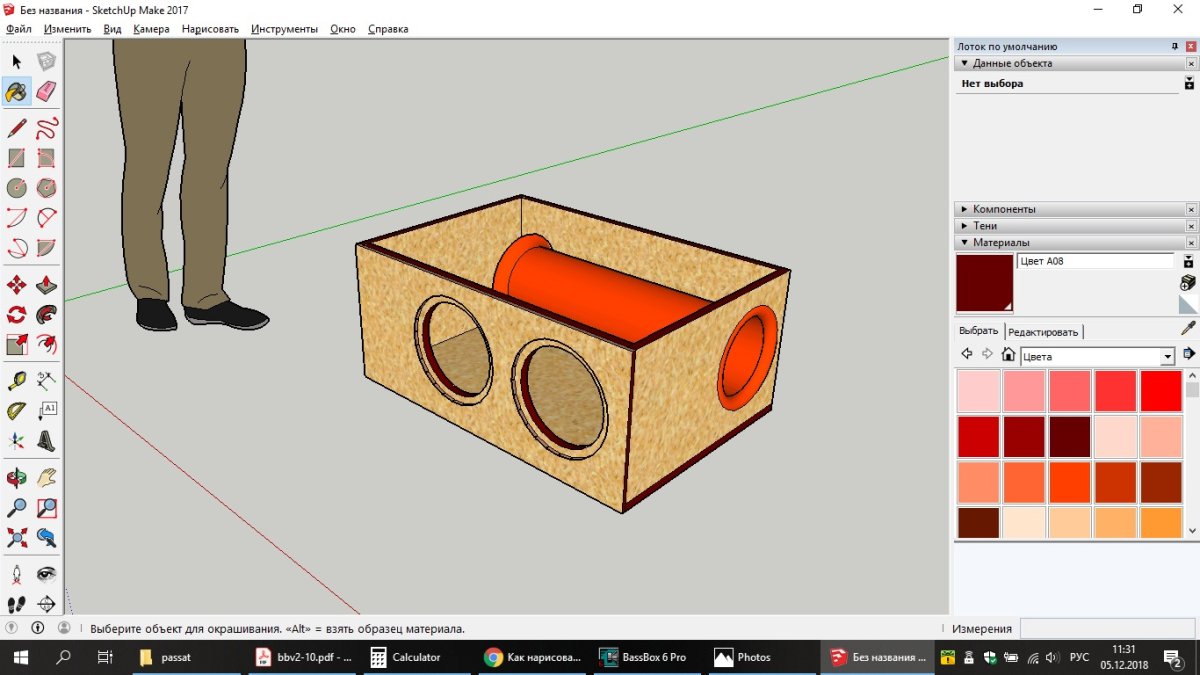Pick the bright red color swatch
This screenshot has height=675, width=1200.
pos(1161,391)
